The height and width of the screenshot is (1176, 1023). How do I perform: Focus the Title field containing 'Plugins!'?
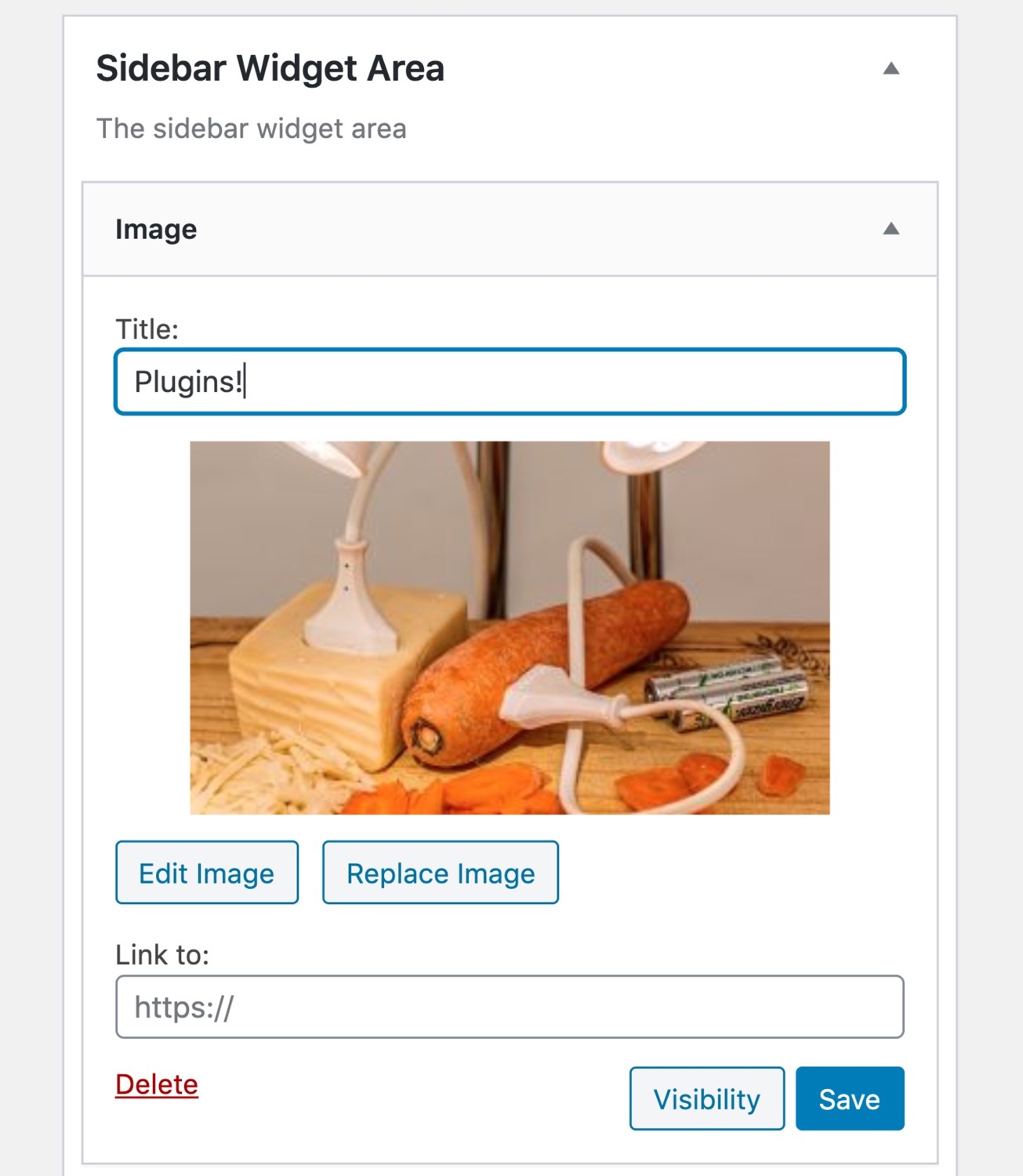coord(510,381)
